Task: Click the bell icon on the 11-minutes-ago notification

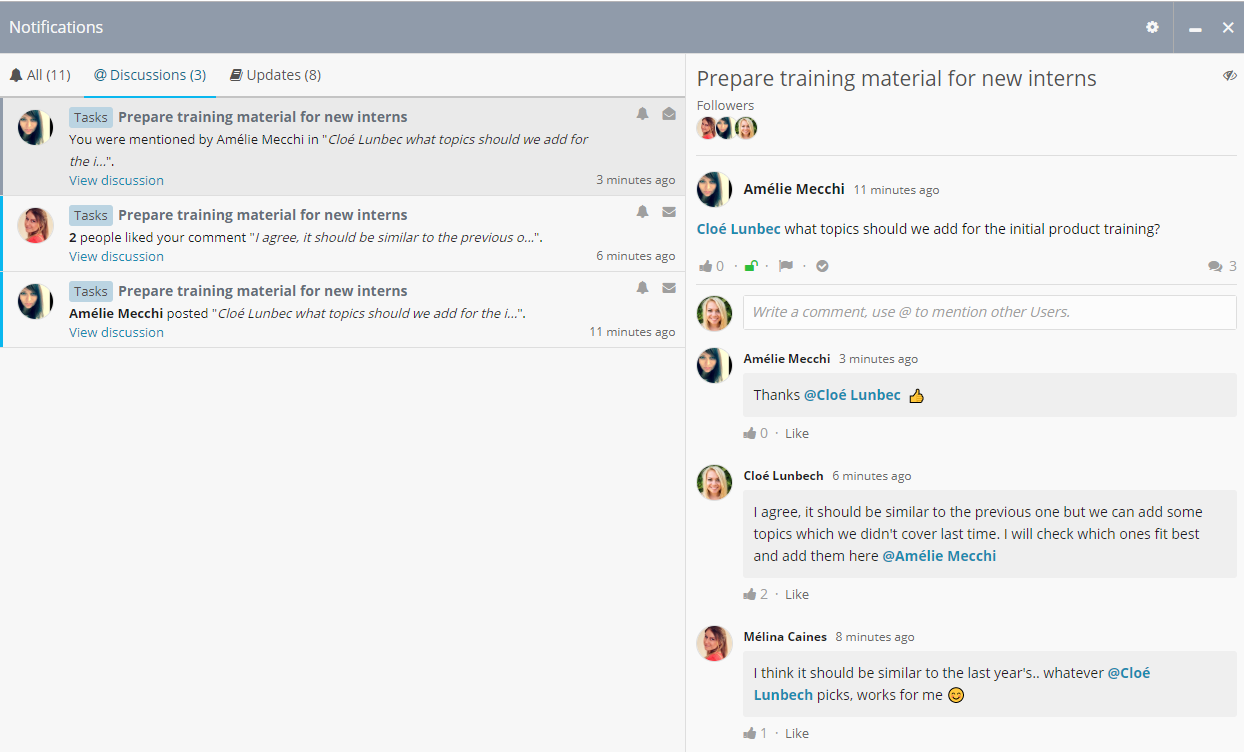Action: 642,288
